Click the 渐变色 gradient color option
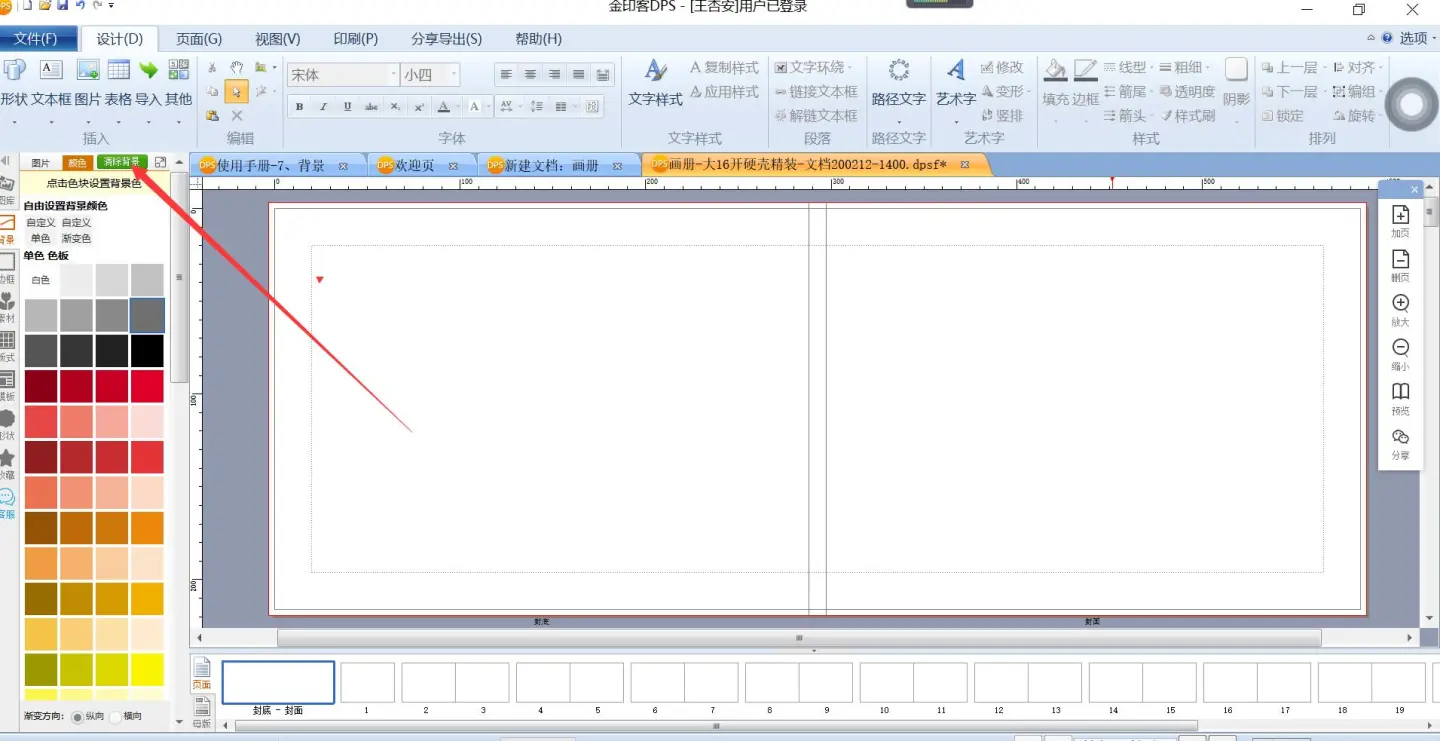Screen dimensions: 1440x741 [x=76, y=238]
